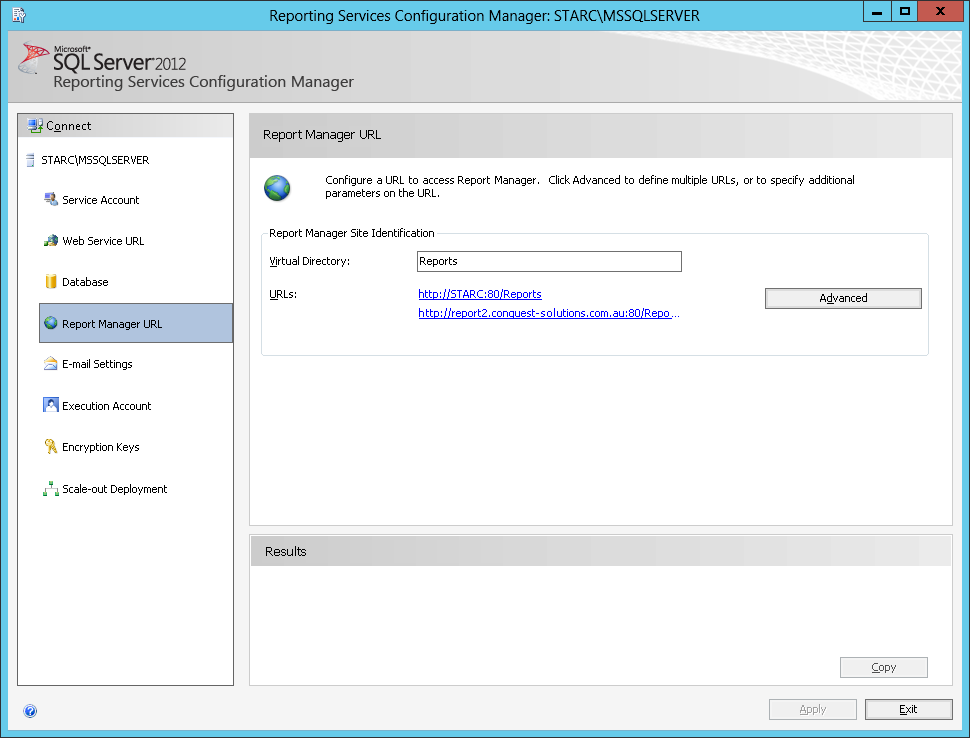This screenshot has width=970, height=738.
Task: Click the Virtual Directory input field
Action: pyautogui.click(x=549, y=261)
